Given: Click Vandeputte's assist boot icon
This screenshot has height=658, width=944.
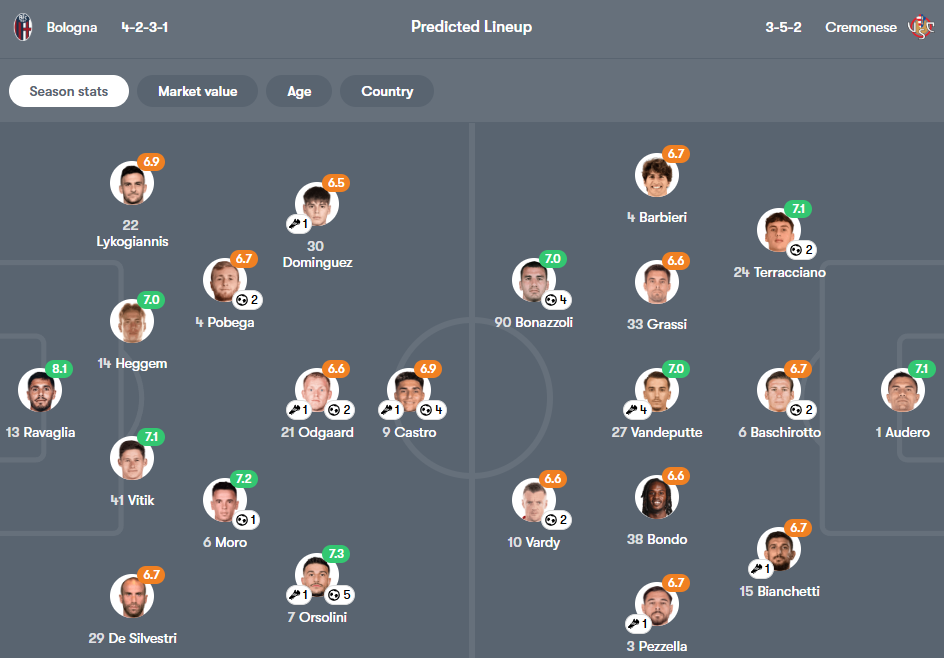Looking at the screenshot, I should pos(631,409).
